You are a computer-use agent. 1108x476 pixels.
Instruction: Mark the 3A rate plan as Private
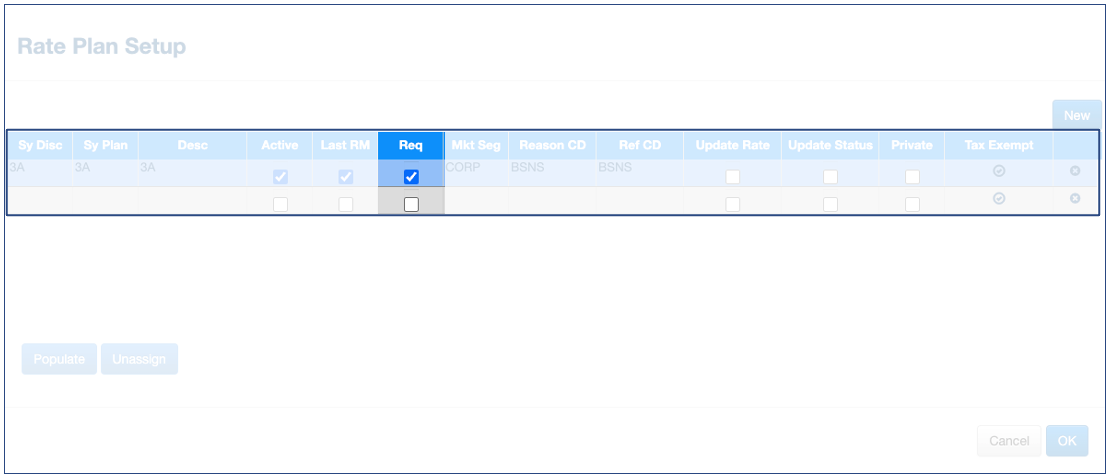click(912, 177)
